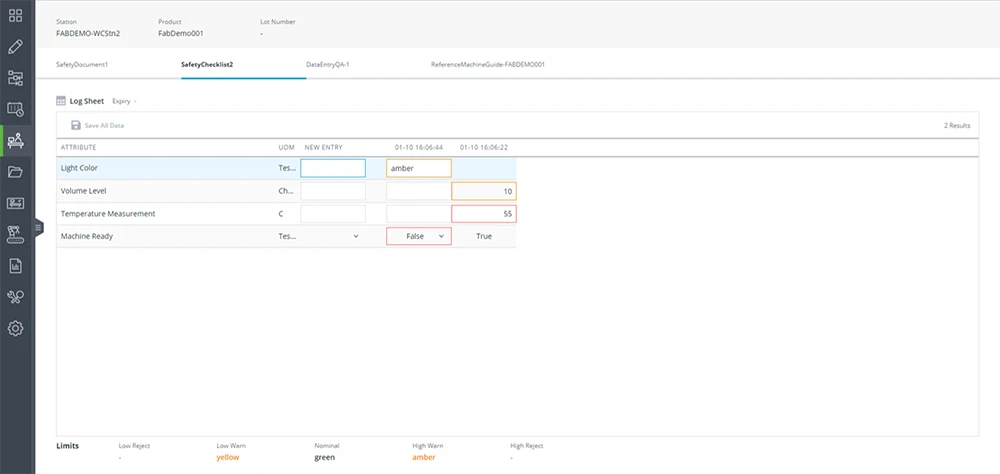Click the Low Warn yellow limit value
The width and height of the screenshot is (1000, 474).
228,457
